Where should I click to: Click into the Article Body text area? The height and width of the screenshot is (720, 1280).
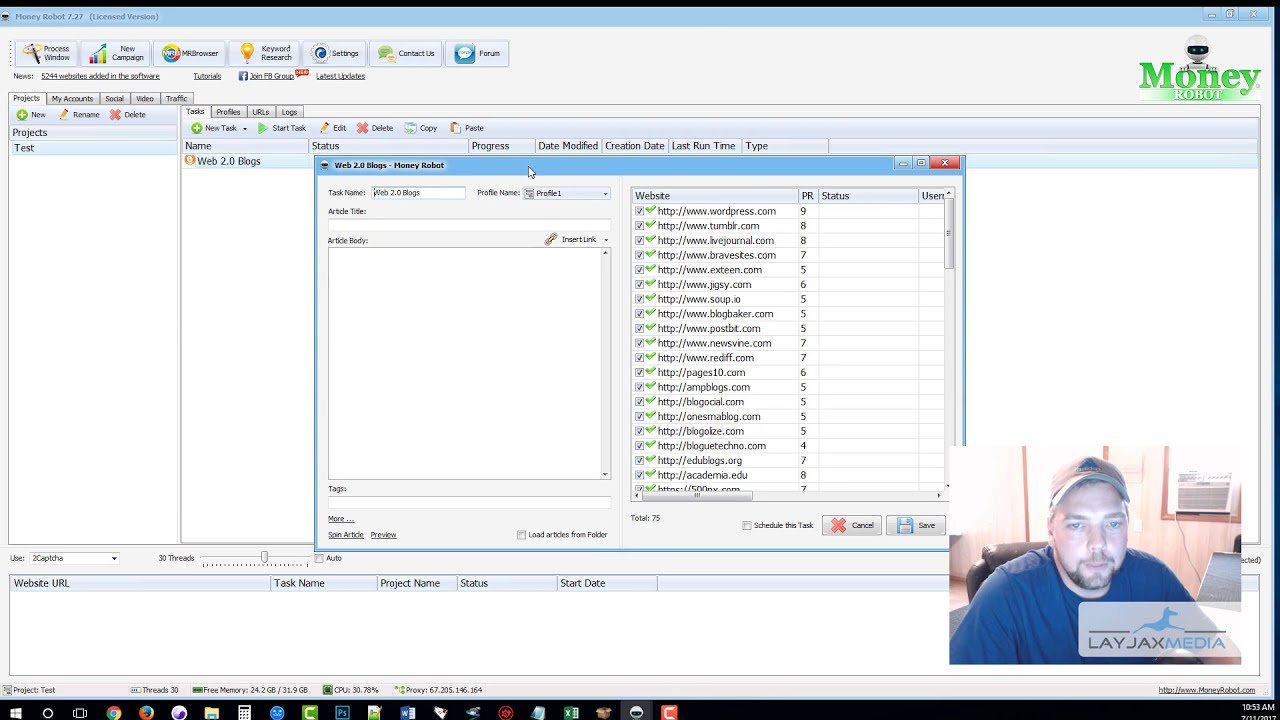pos(464,363)
